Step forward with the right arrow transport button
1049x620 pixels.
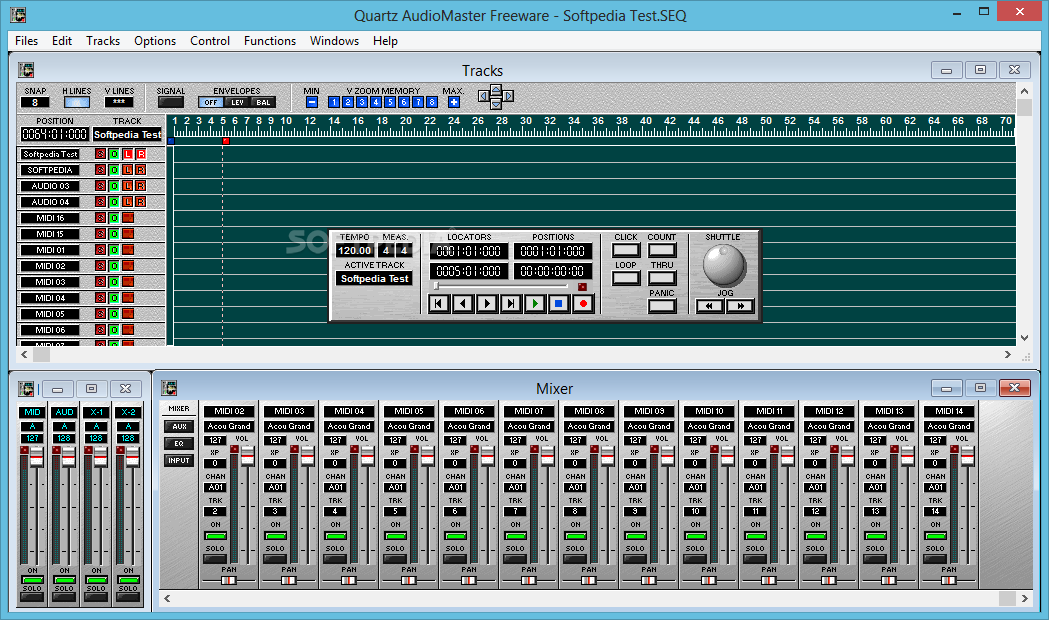click(x=486, y=304)
